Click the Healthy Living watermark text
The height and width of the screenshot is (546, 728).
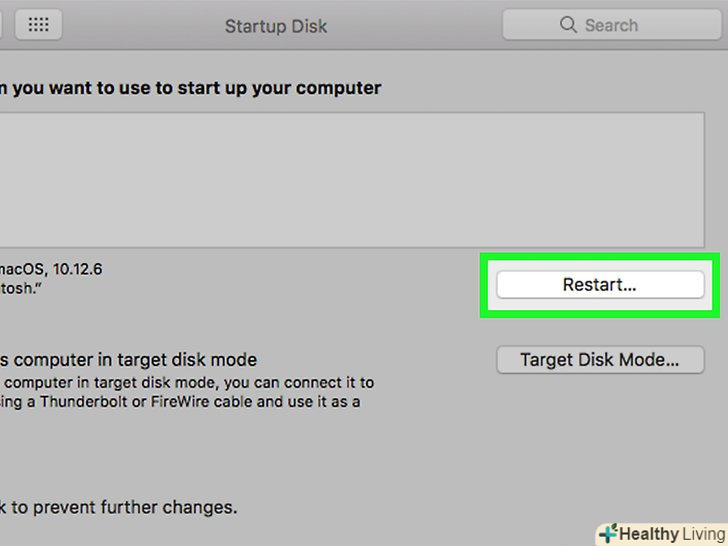[669, 534]
